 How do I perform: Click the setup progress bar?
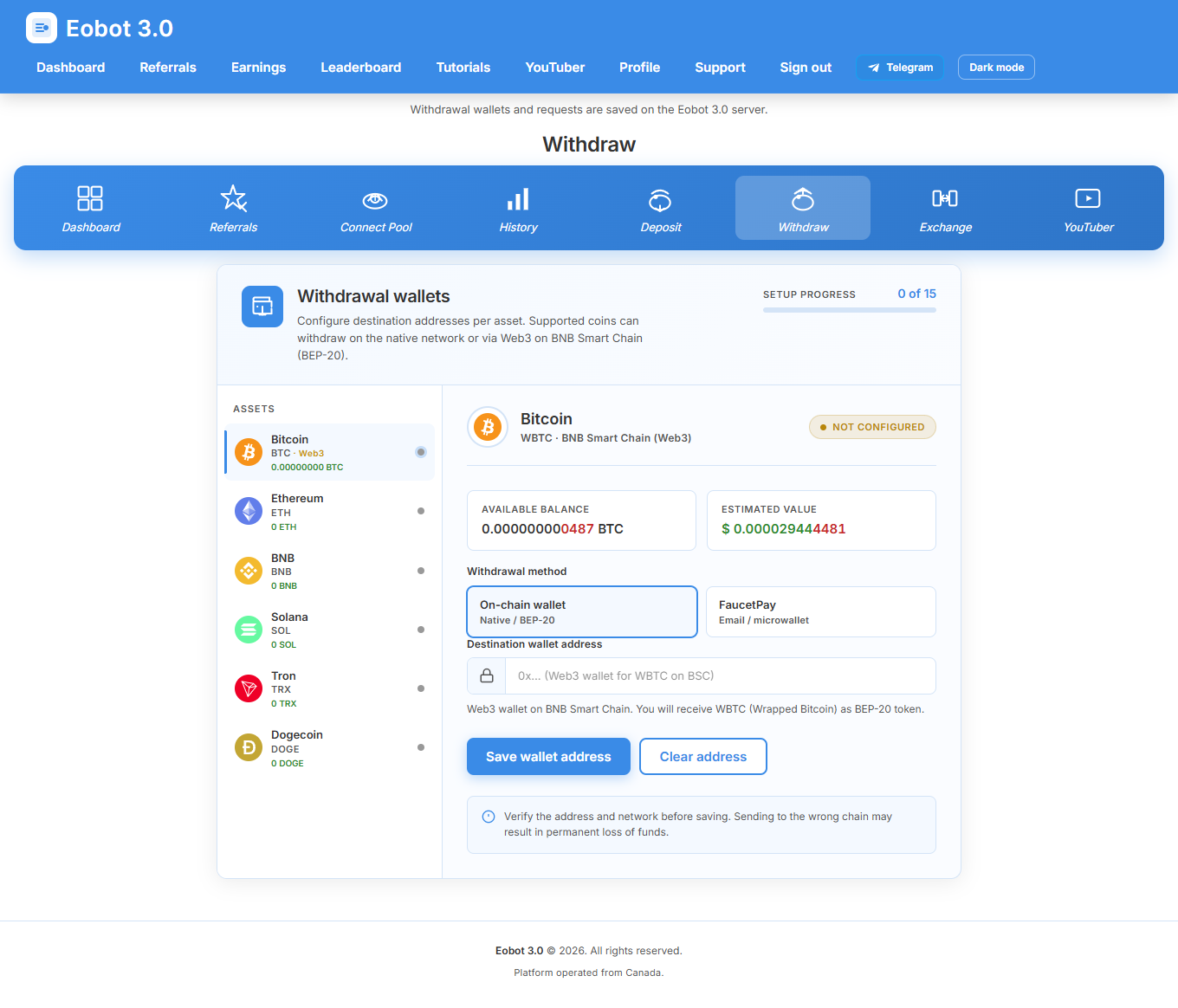tap(850, 310)
